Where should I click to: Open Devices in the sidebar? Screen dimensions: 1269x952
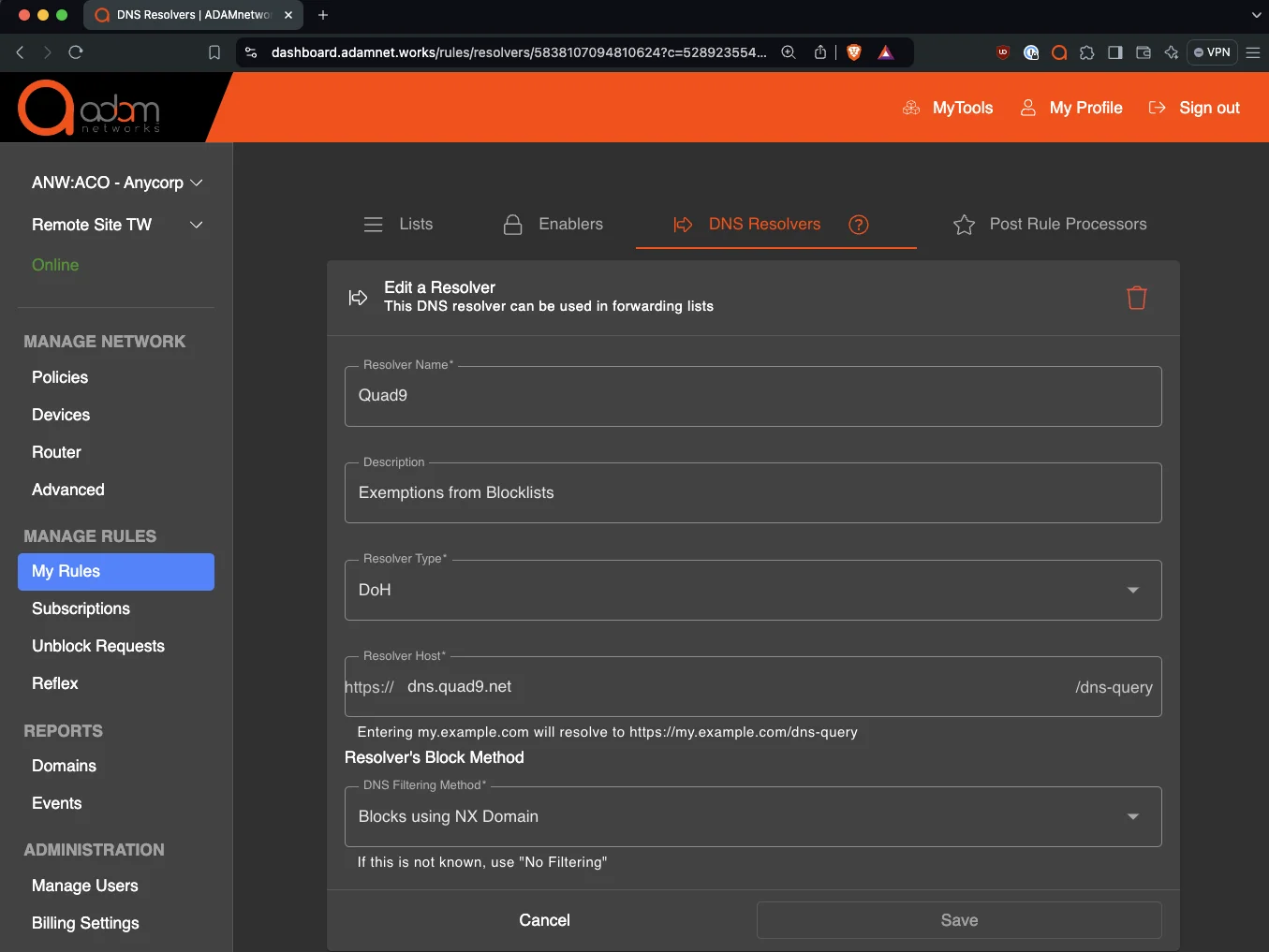click(61, 415)
